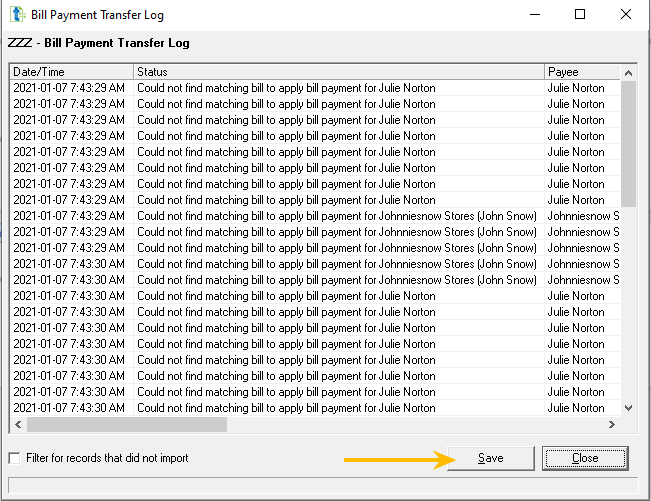The height and width of the screenshot is (501, 651).
Task: Click the vertical scrollbar up arrow
Action: (x=629, y=73)
